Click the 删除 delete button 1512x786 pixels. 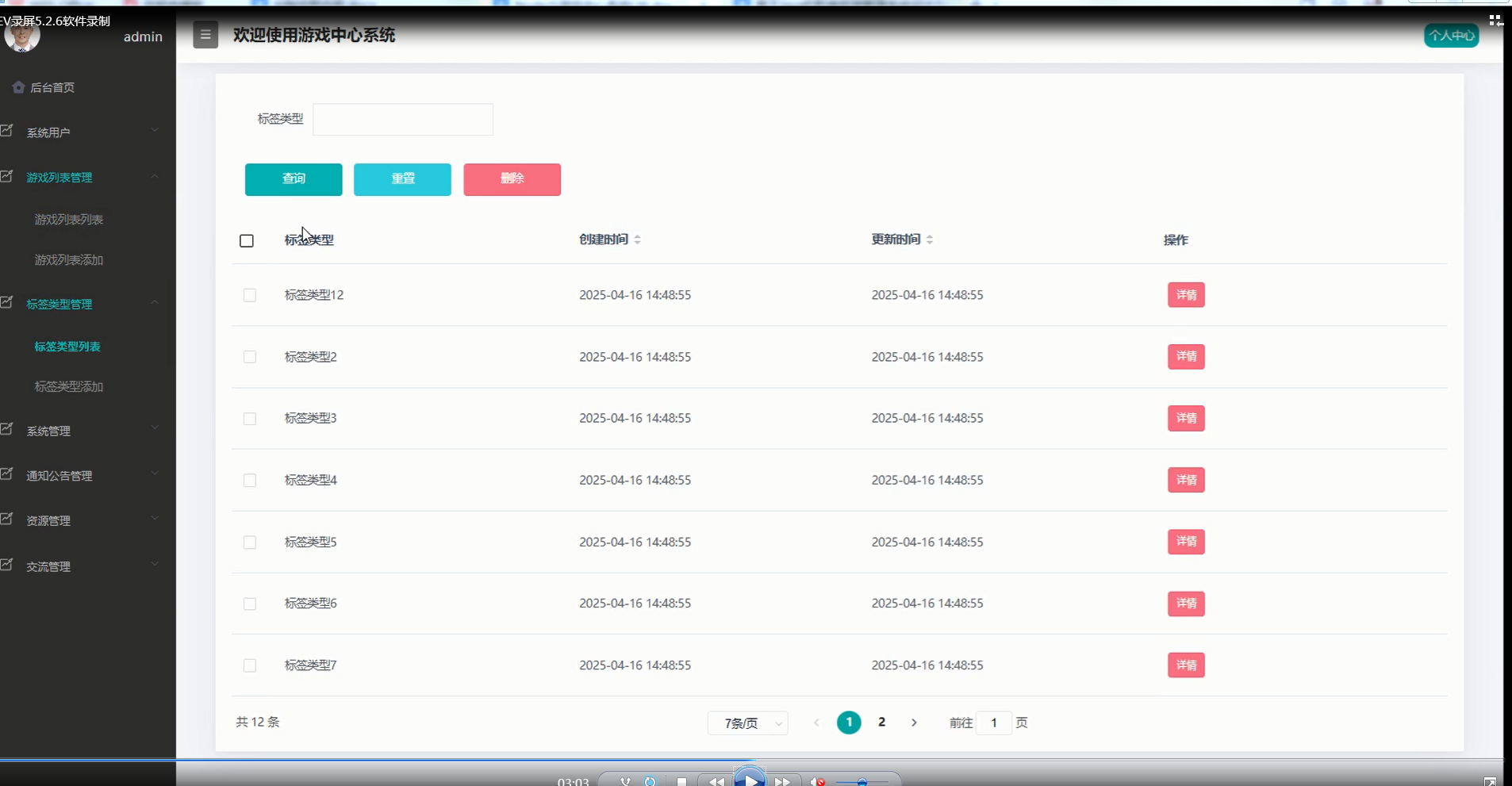point(512,179)
